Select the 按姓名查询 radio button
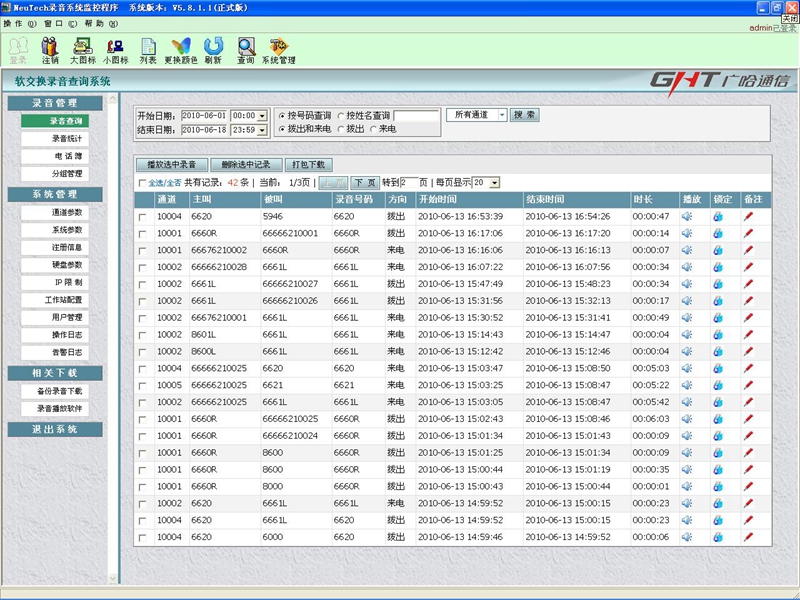This screenshot has height=600, width=800. pos(341,116)
